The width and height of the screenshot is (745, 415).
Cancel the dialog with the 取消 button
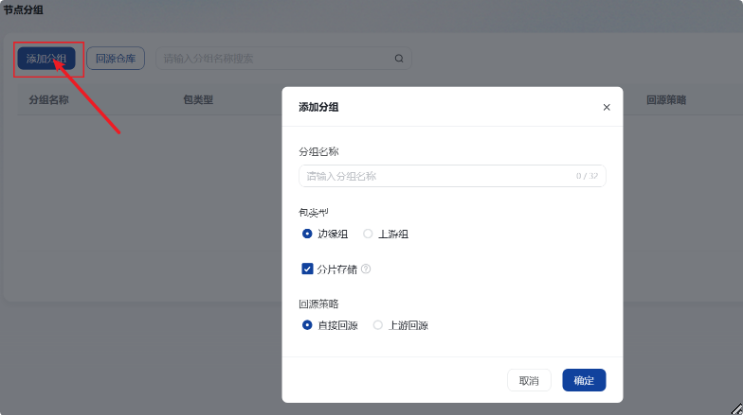coord(529,380)
